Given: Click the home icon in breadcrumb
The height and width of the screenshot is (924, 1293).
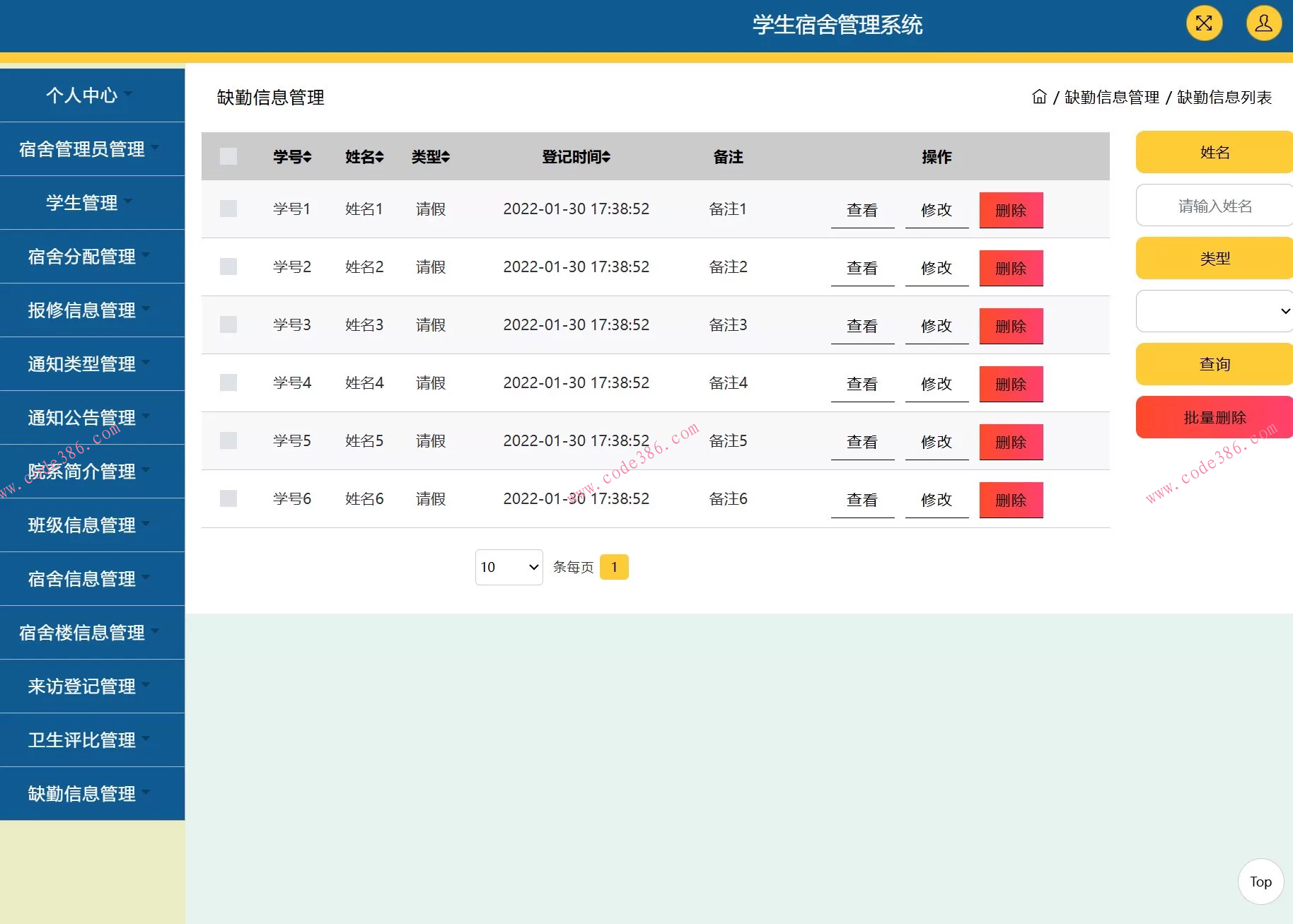Looking at the screenshot, I should coord(1040,98).
